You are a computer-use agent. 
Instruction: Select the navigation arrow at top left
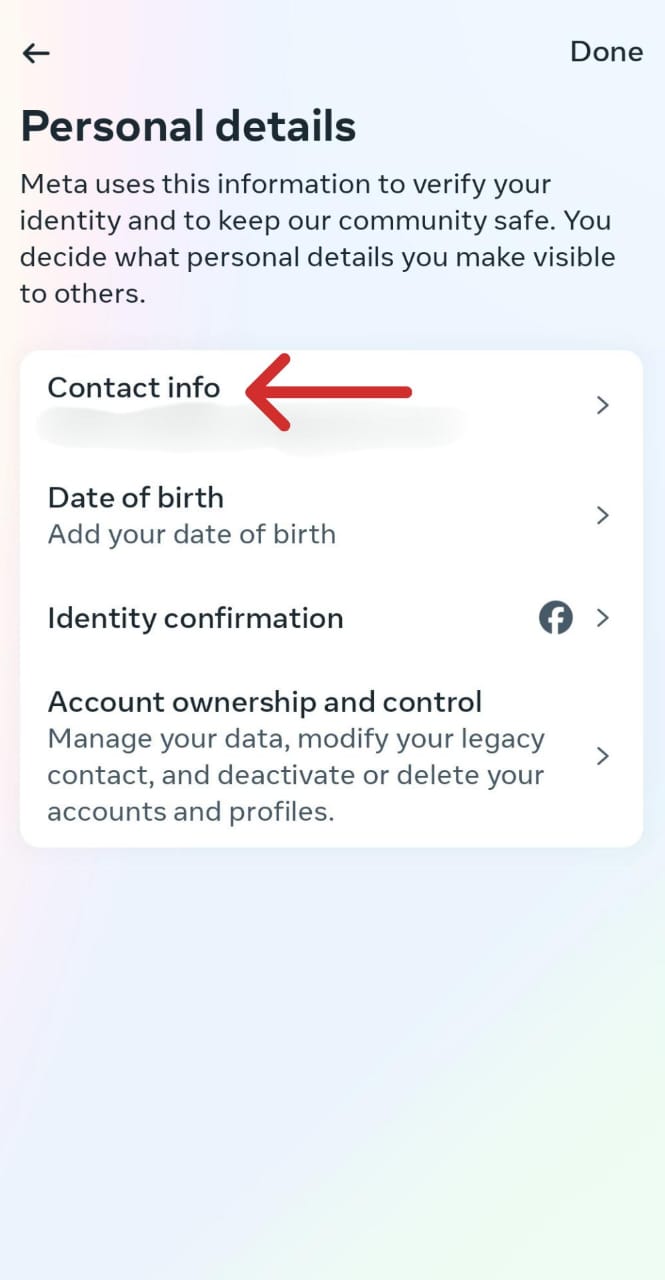coord(35,52)
